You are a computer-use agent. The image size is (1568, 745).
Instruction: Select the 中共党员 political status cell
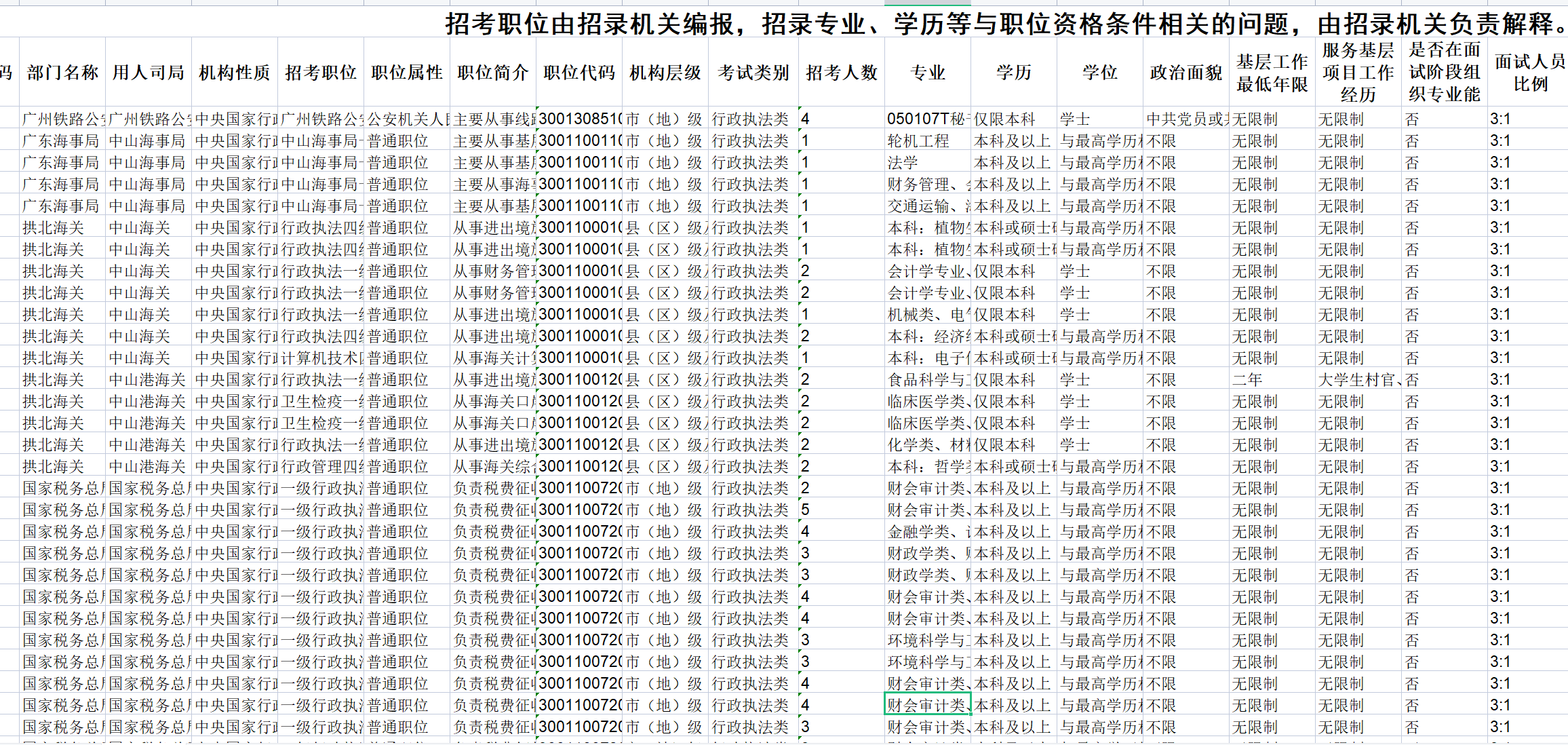click(x=1185, y=119)
